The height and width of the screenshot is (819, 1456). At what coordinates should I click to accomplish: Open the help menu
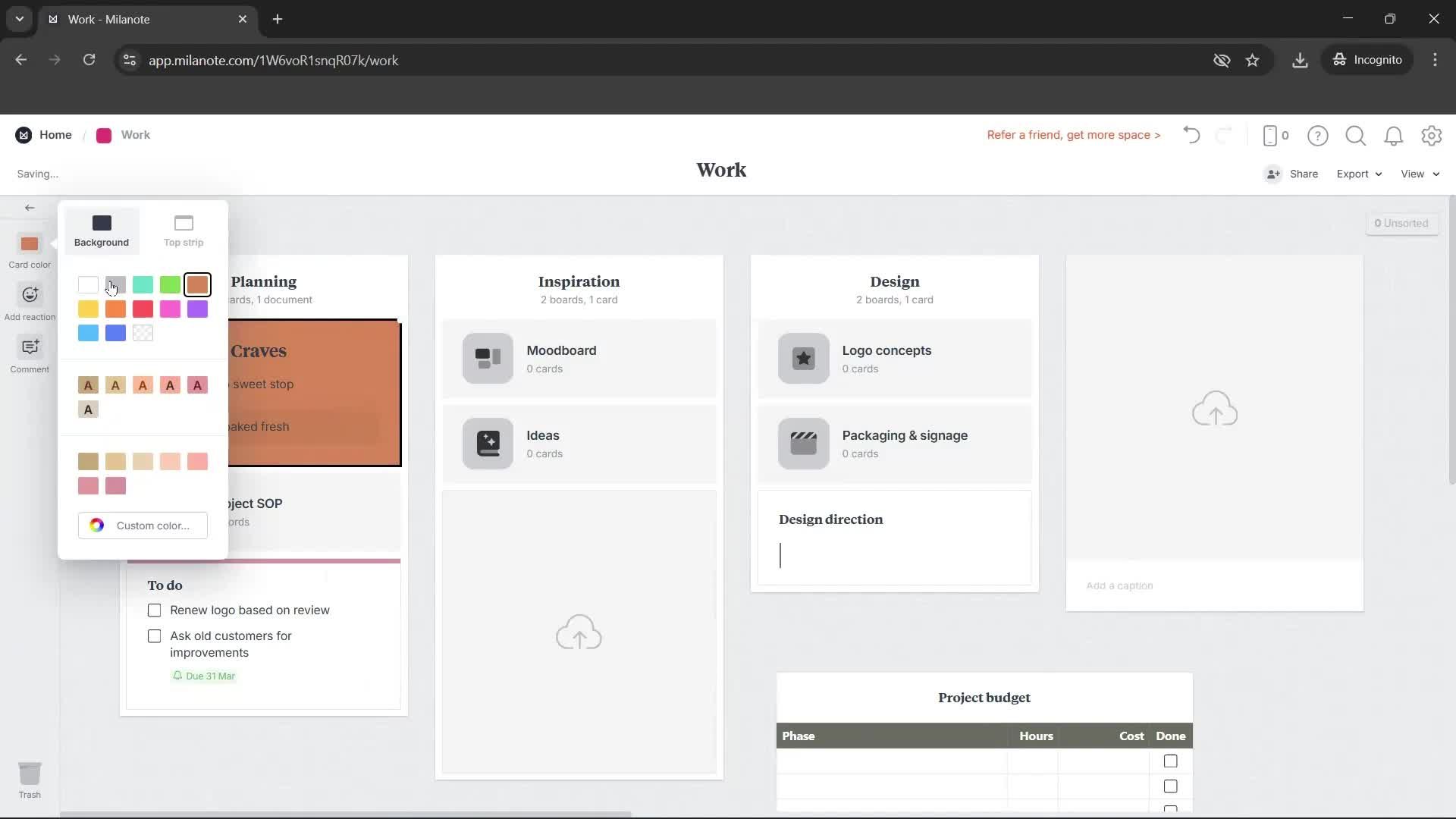(1318, 136)
